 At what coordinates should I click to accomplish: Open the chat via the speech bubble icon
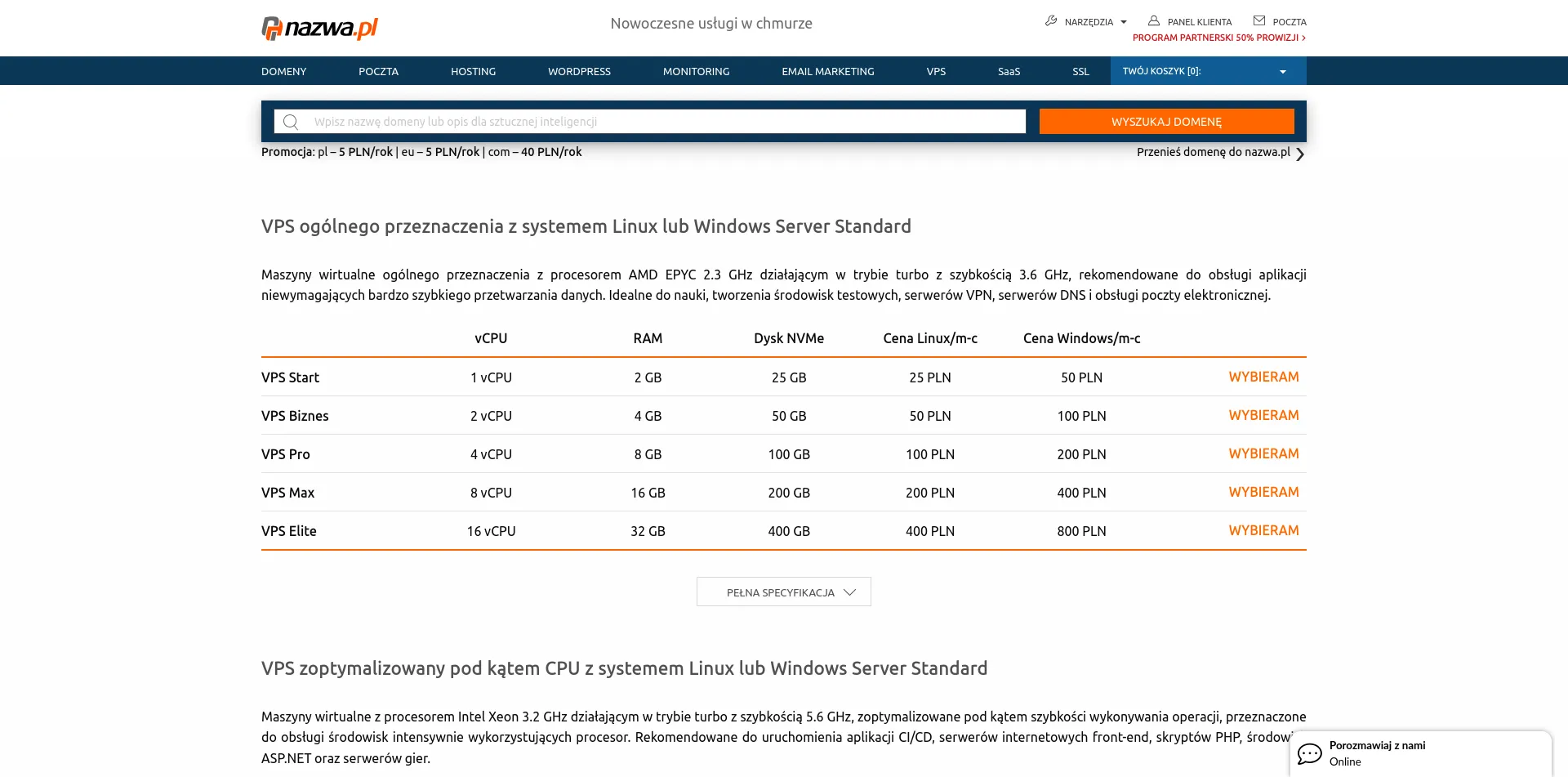[1310, 753]
